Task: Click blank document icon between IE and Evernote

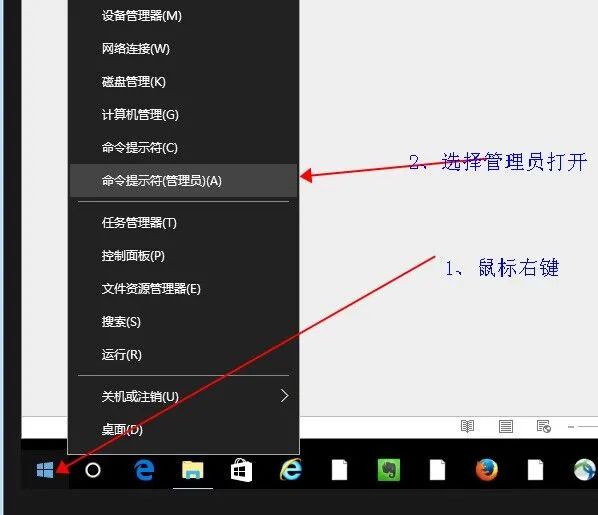Action: pyautogui.click(x=339, y=470)
